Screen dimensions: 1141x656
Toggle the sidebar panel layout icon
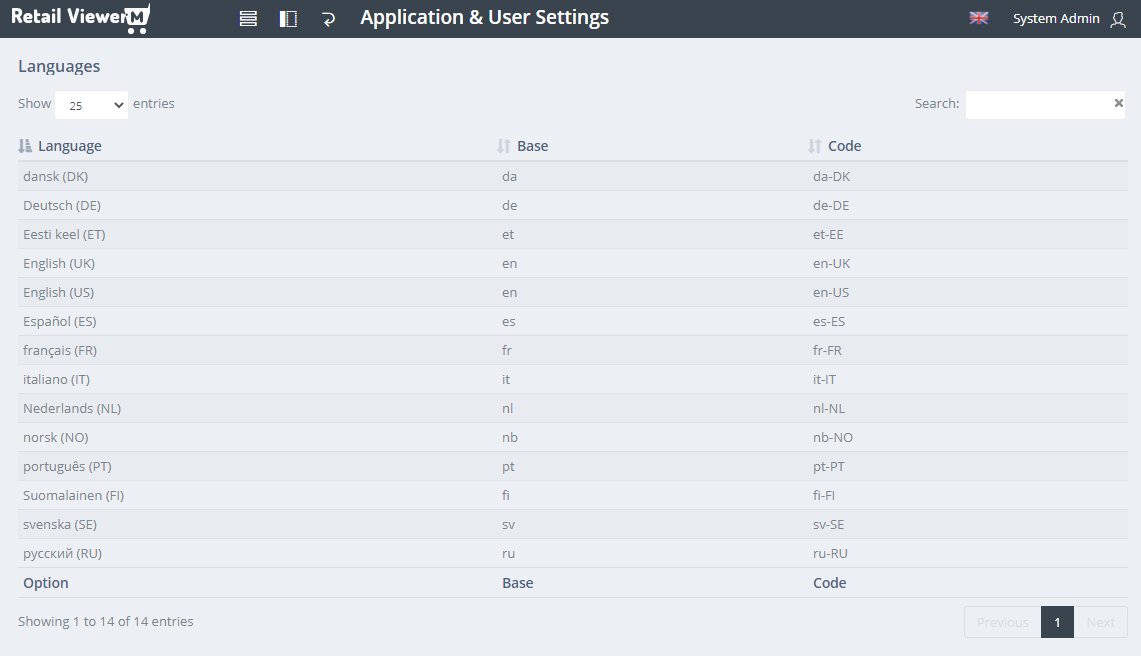click(288, 19)
